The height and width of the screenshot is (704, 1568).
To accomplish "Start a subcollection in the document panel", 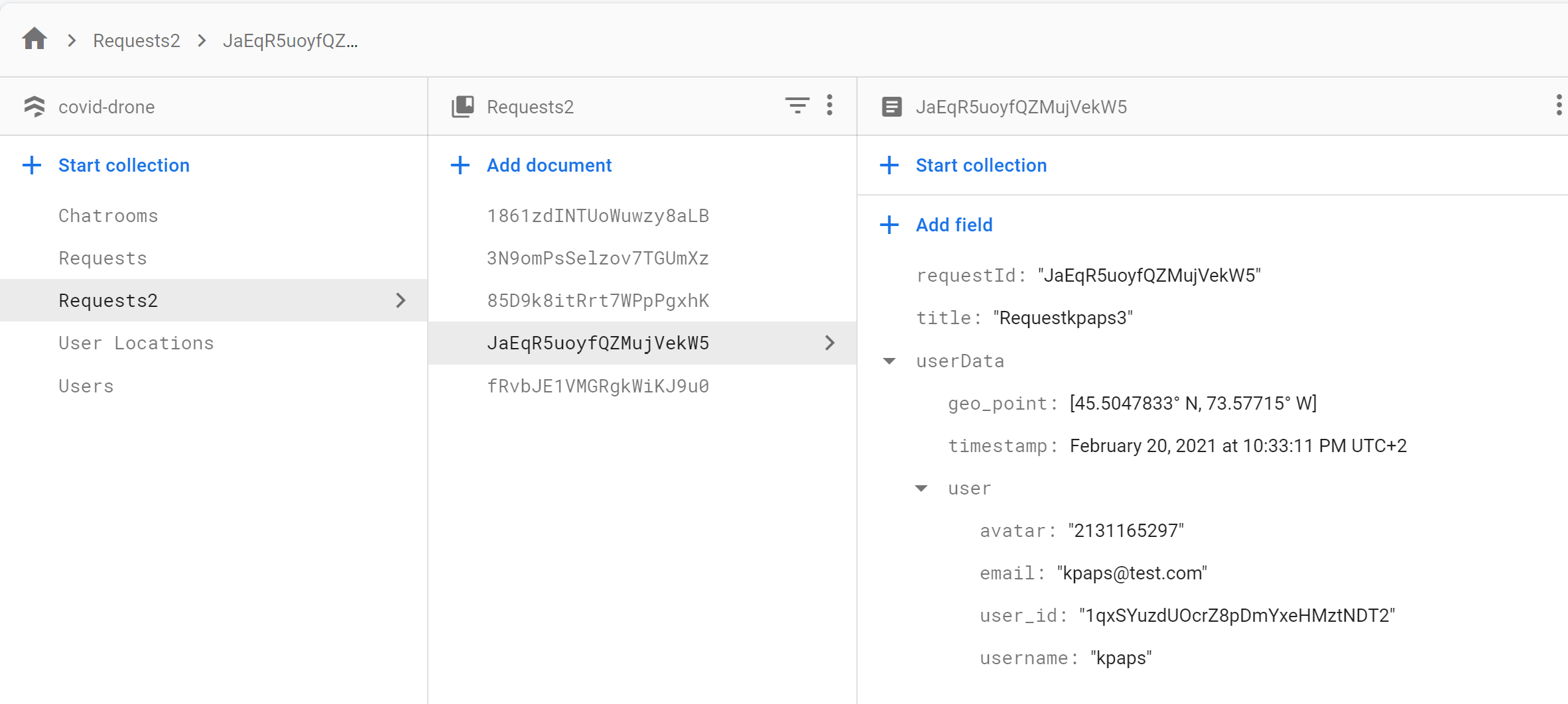I will coord(981,165).
